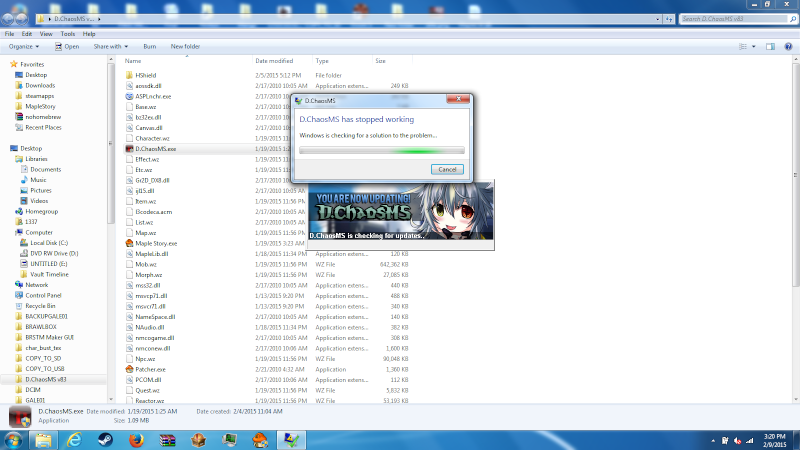Viewport: 800px width, 450px height.
Task: Open Control Panel in navigation pane
Action: pyautogui.click(x=43, y=295)
